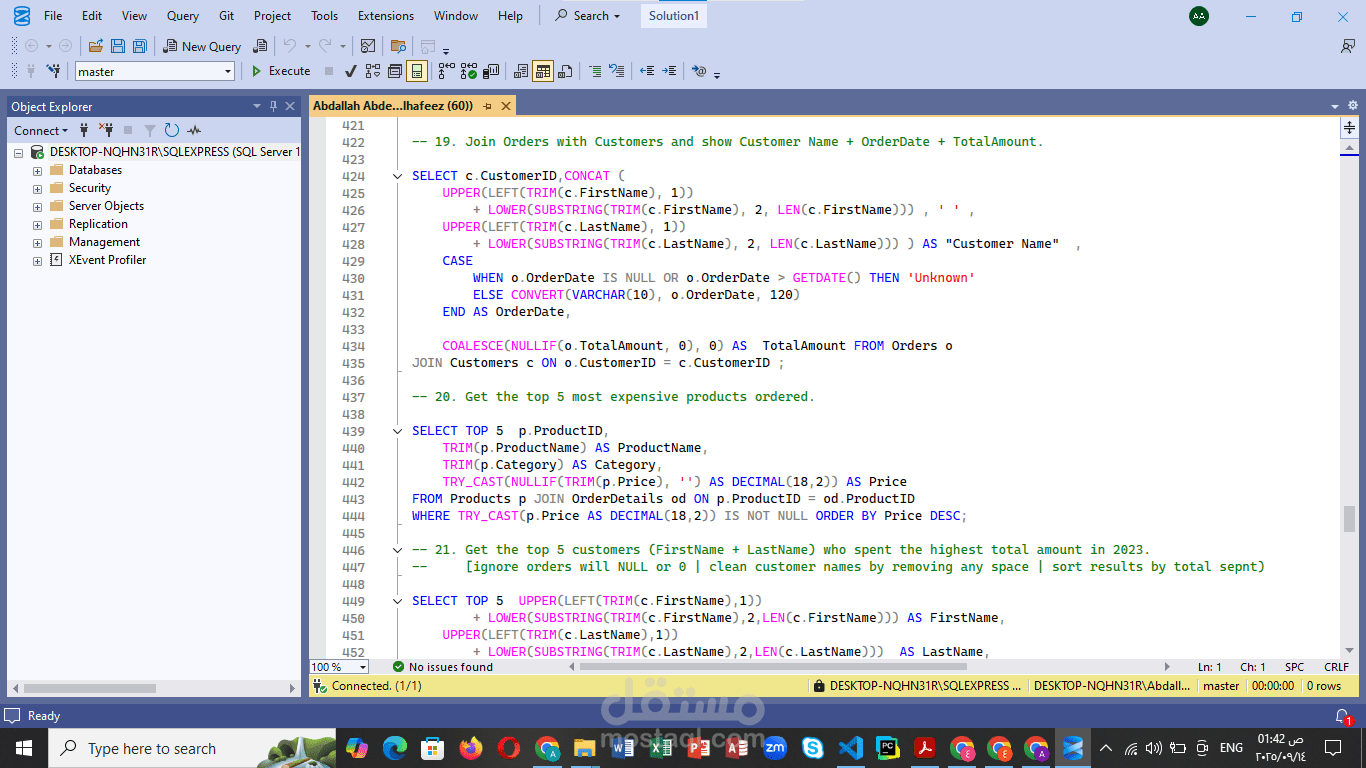The image size is (1366, 768).
Task: Click Comment Out Selected Lines icon
Action: (x=595, y=71)
